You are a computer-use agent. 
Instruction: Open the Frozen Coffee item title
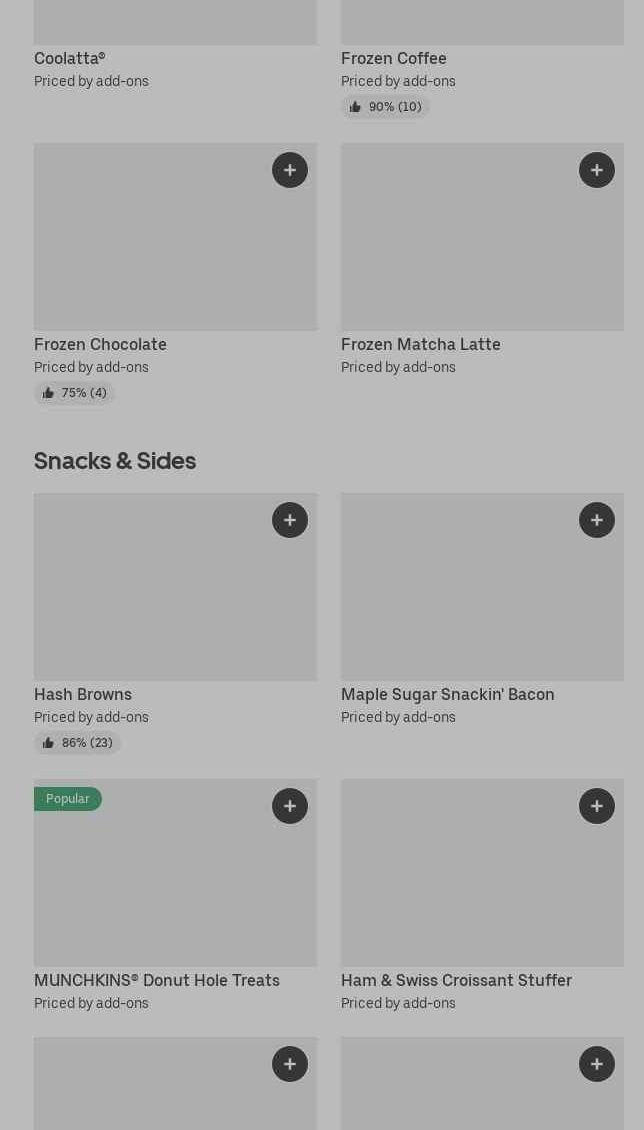[x=394, y=58]
